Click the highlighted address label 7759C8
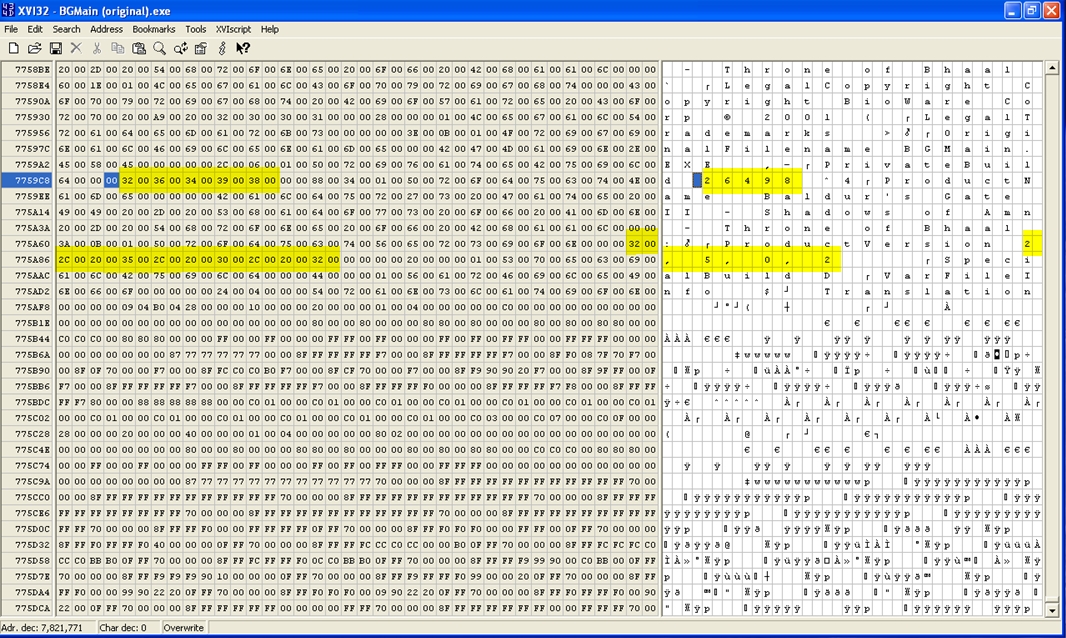This screenshot has height=638, width=1066. [33, 180]
